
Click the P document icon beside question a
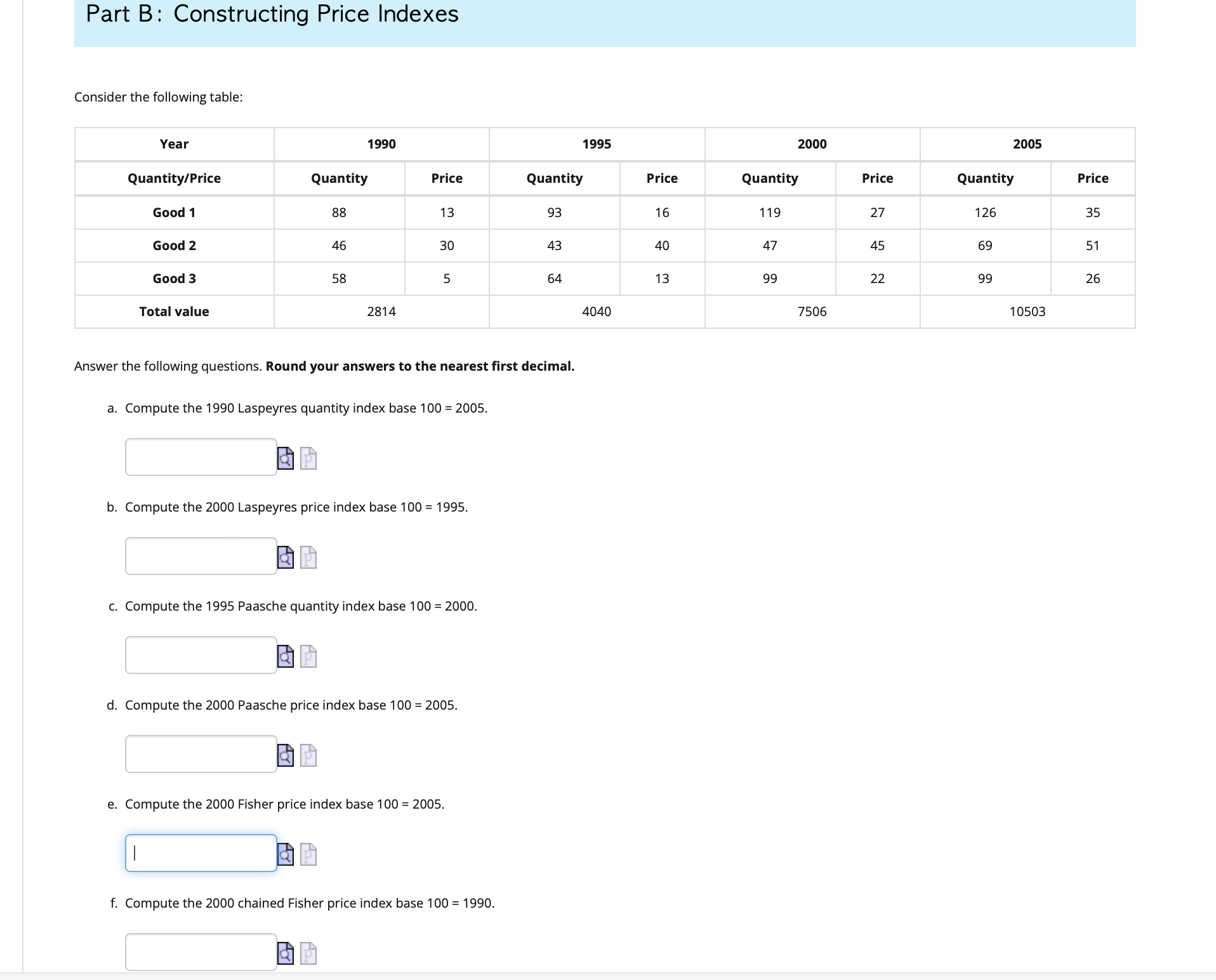click(308, 458)
